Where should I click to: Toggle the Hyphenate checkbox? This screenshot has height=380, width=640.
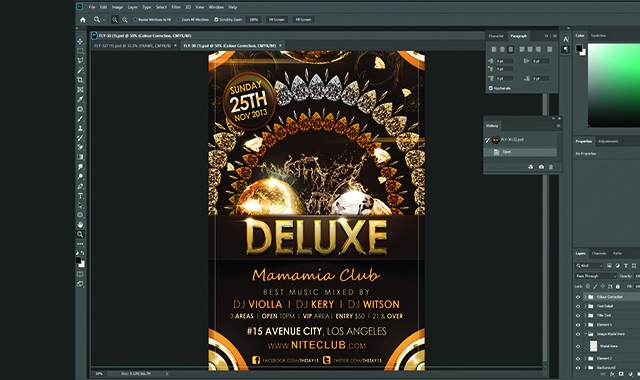click(491, 88)
